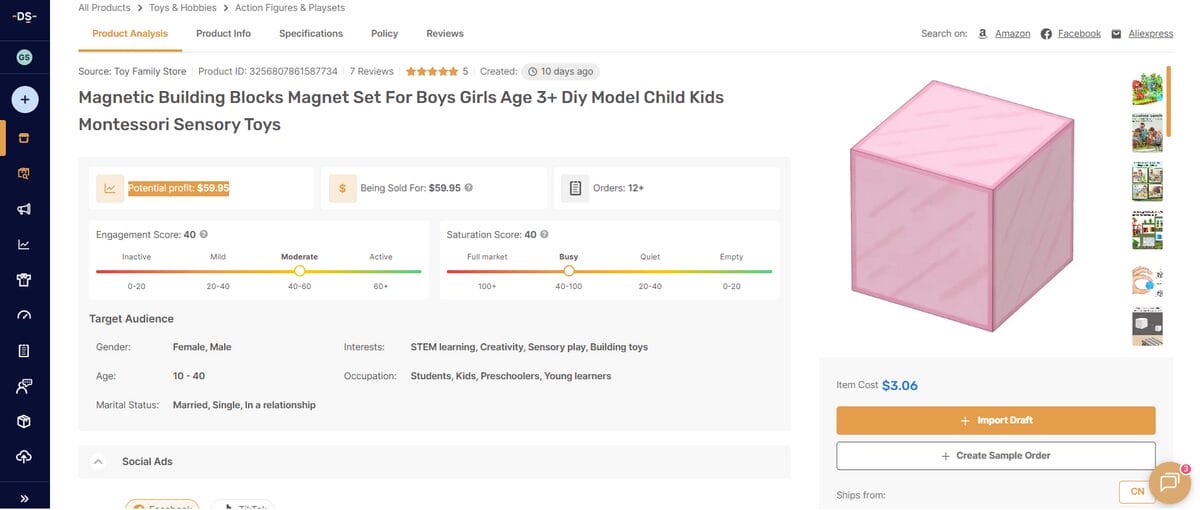Switch to the Product Info tab
This screenshot has height=510, width=1200.
coord(223,34)
